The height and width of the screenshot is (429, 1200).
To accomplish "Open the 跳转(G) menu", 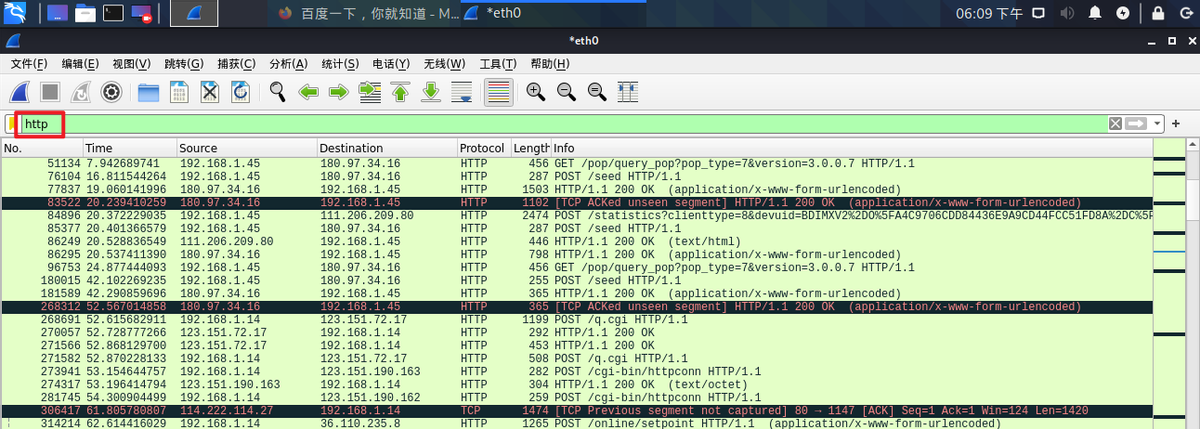I will pyautogui.click(x=184, y=63).
